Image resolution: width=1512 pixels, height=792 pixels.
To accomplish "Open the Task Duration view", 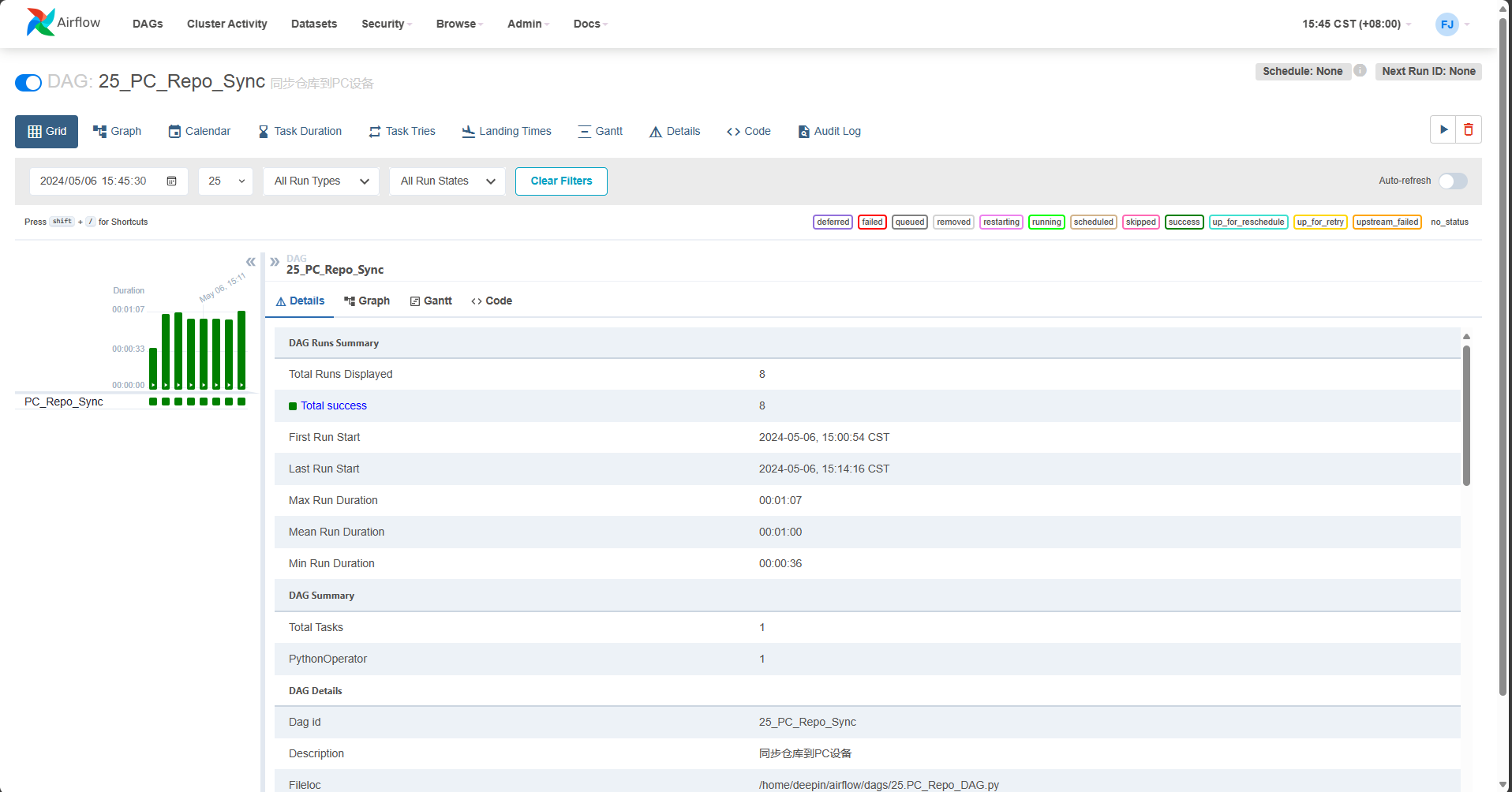I will coord(300,131).
